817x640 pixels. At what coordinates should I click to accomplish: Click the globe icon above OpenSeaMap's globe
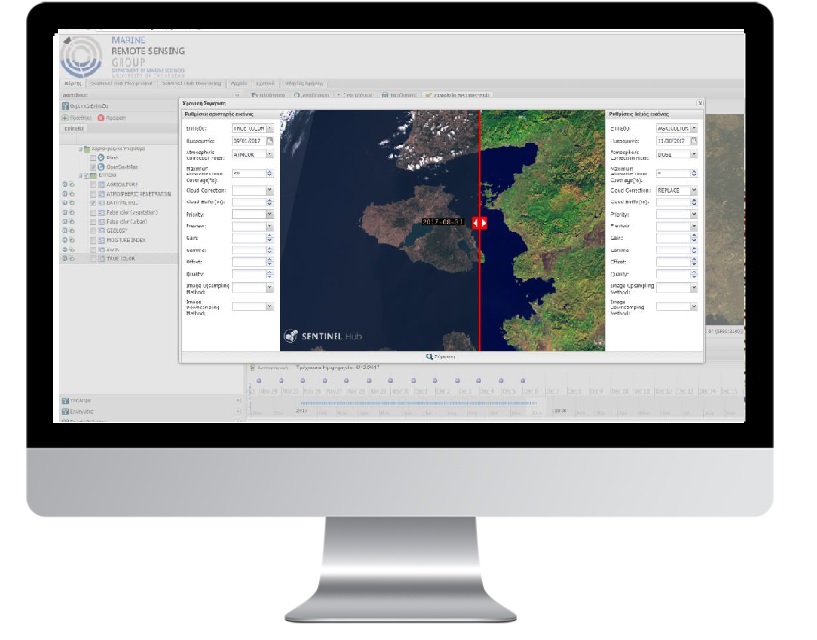[x=101, y=157]
